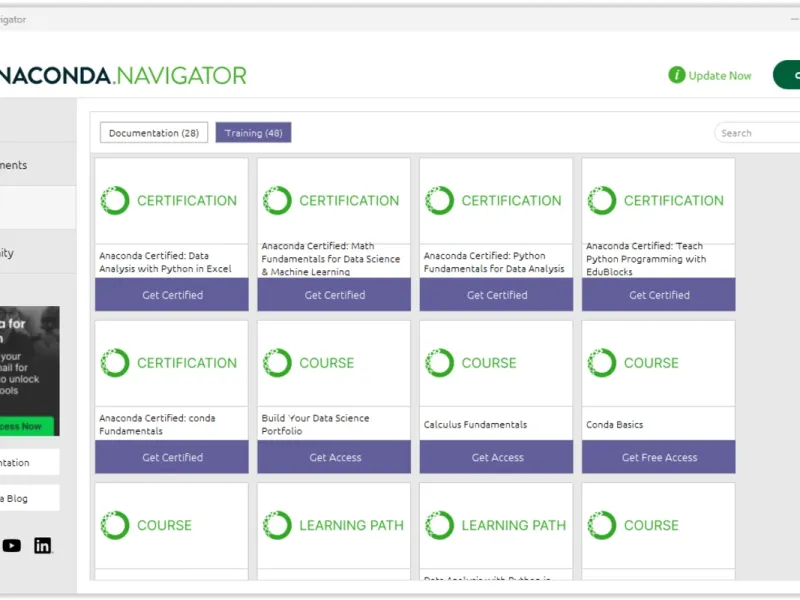Get Free Access to Conda Basics

tap(658, 457)
